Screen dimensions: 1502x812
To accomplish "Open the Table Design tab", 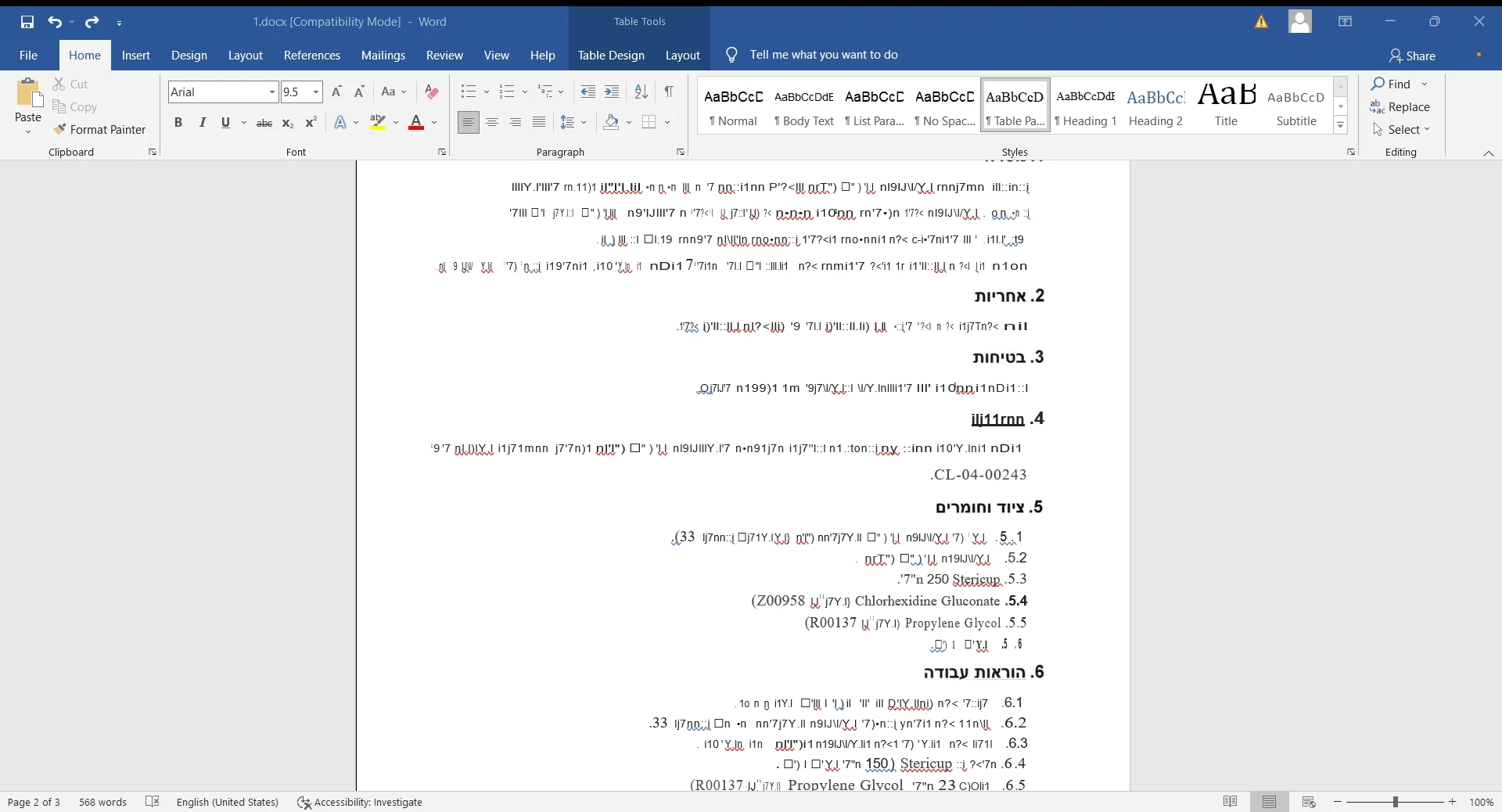I will point(611,56).
